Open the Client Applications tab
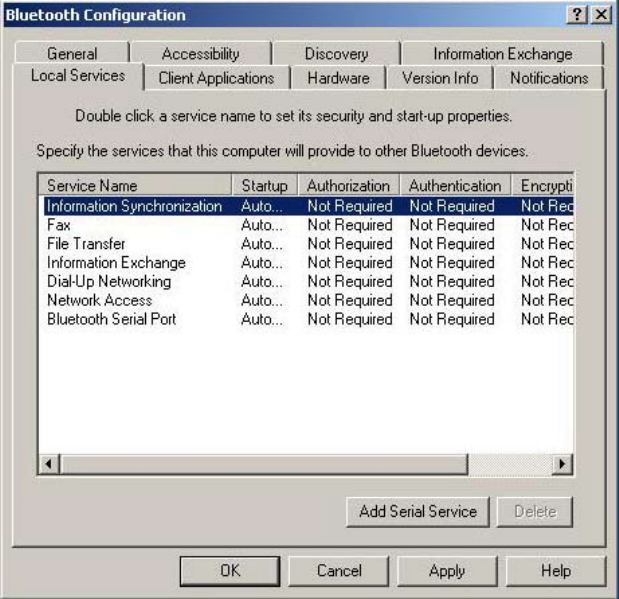Image resolution: width=619 pixels, height=599 pixels. [216, 78]
